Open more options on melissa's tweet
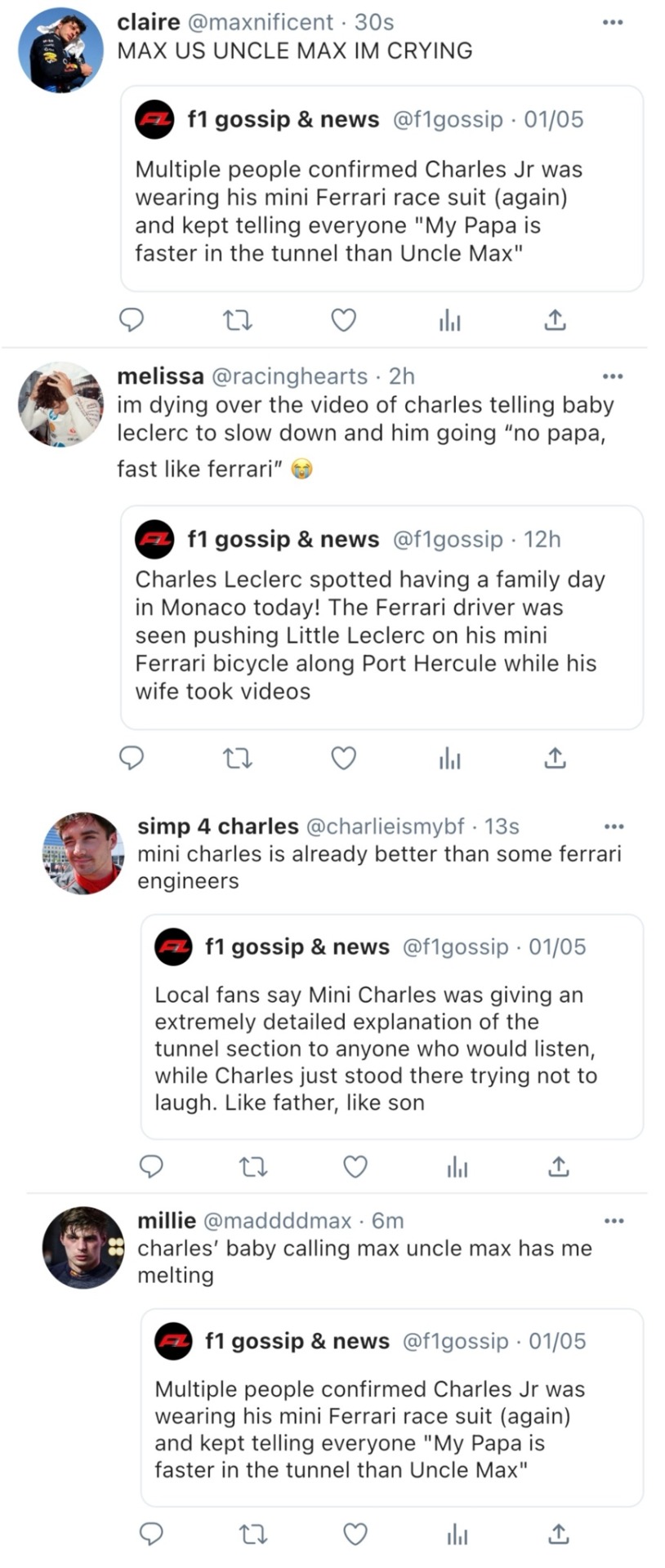Viewport: 665px width, 1568px height. coord(613,376)
